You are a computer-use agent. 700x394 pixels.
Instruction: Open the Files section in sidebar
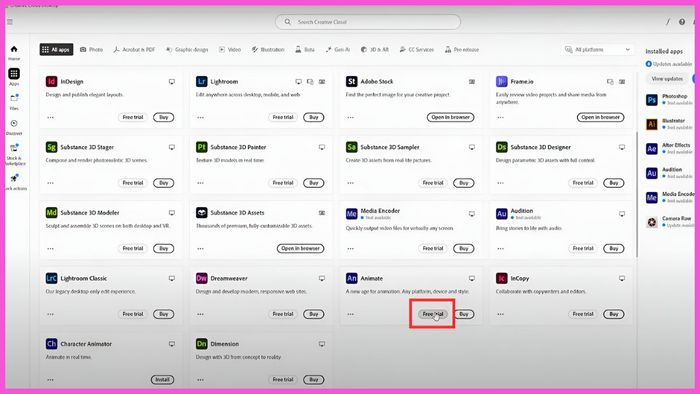[14, 101]
